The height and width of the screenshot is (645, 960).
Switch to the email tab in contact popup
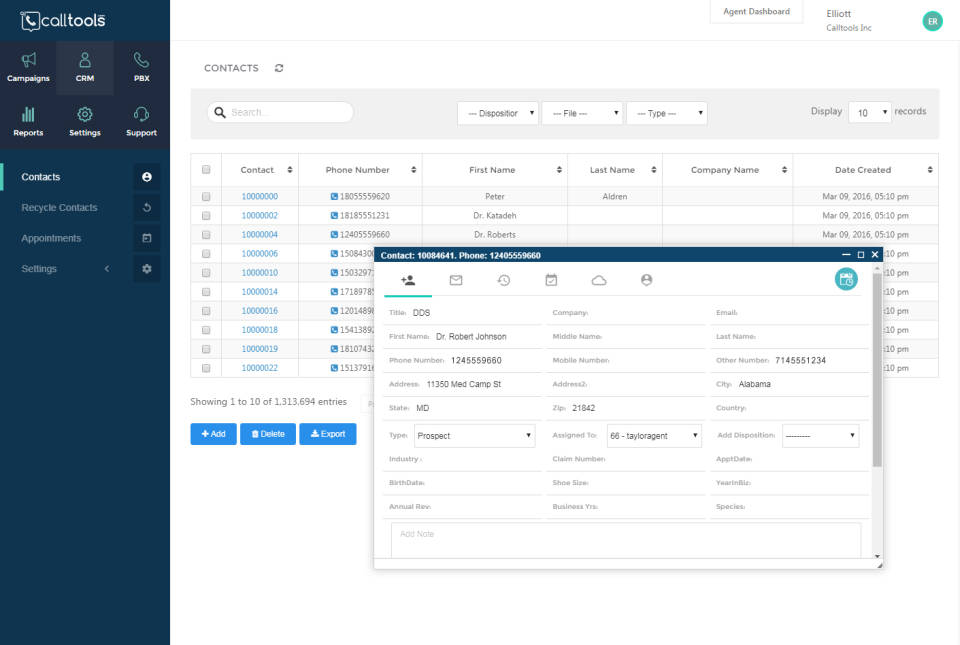(x=456, y=281)
